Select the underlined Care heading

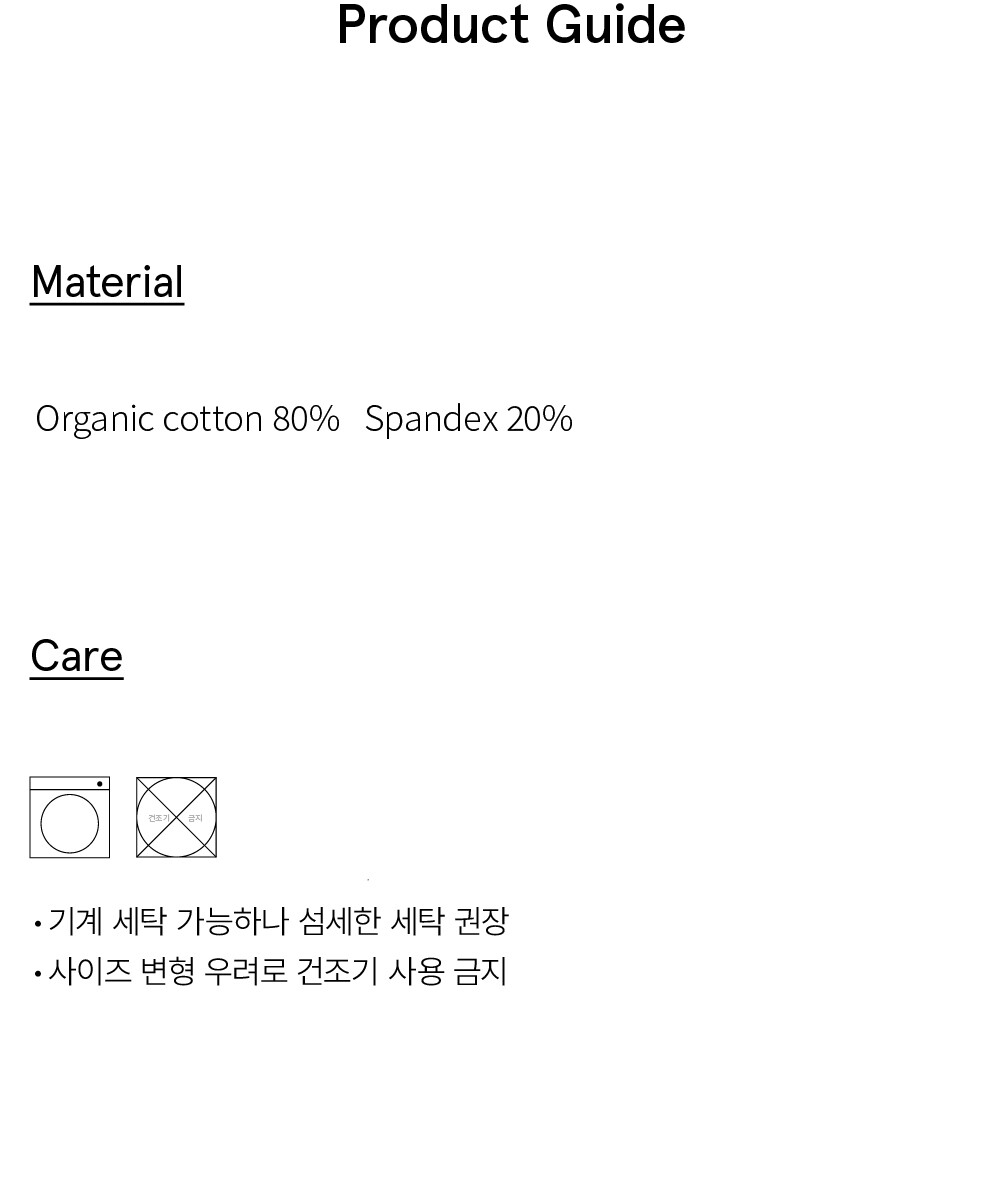[76, 657]
